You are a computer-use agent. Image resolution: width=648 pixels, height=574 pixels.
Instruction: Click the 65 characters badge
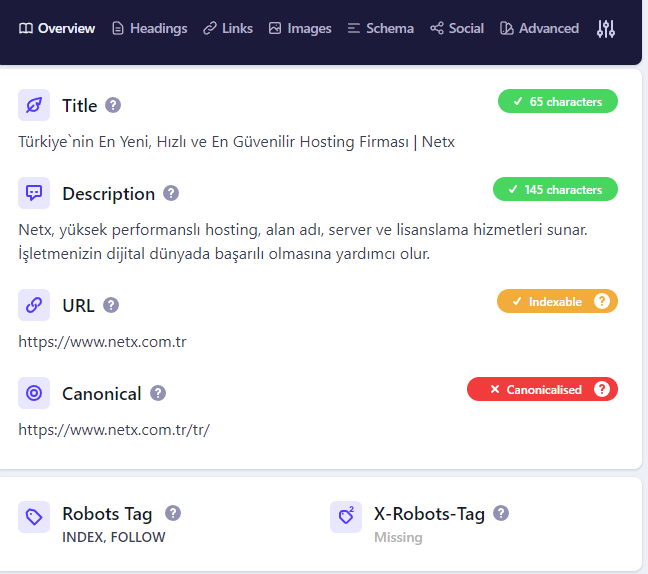point(557,101)
